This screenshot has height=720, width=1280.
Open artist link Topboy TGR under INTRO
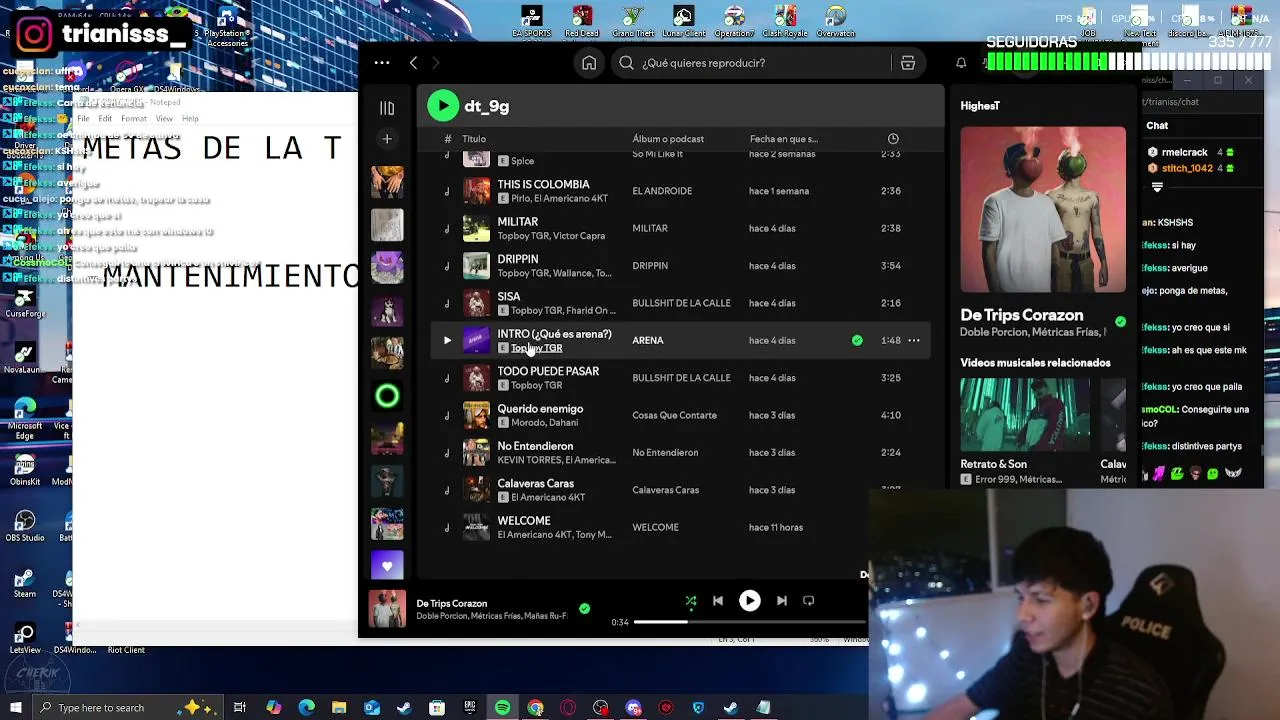pyautogui.click(x=536, y=348)
